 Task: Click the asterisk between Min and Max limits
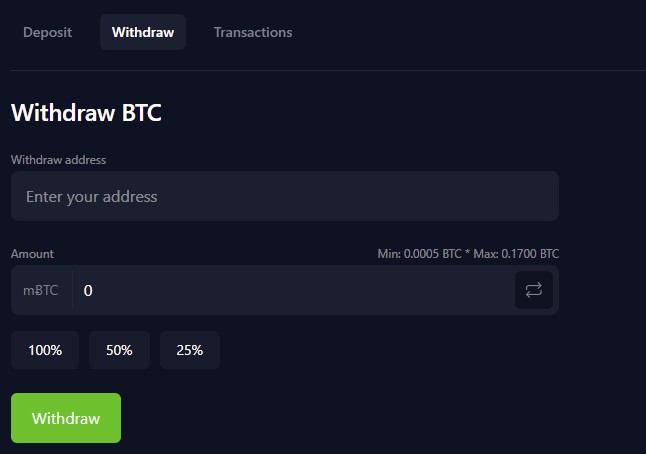tap(466, 254)
